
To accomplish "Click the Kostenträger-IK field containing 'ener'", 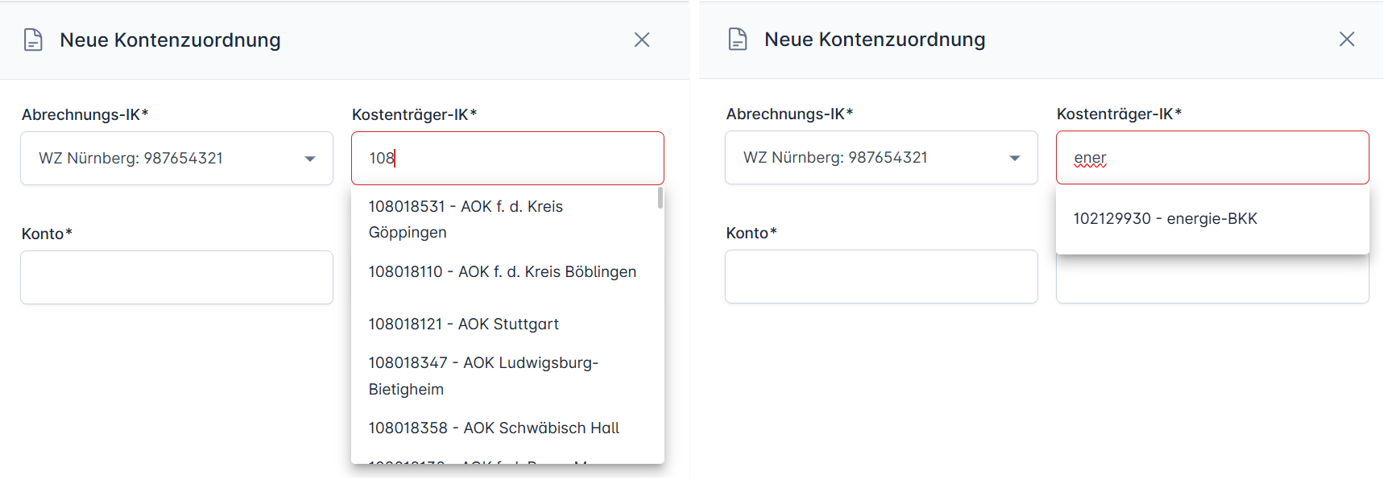I will 1212,158.
